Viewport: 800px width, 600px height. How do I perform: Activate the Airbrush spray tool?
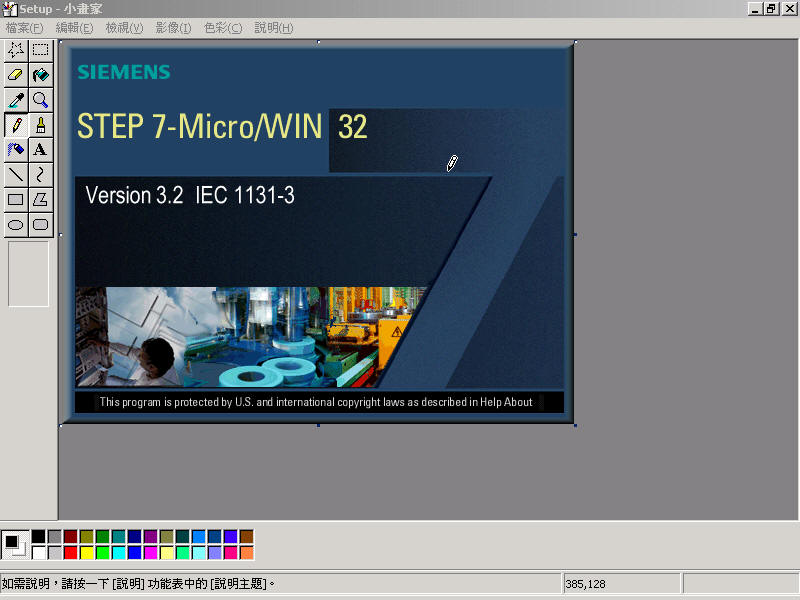point(16,149)
